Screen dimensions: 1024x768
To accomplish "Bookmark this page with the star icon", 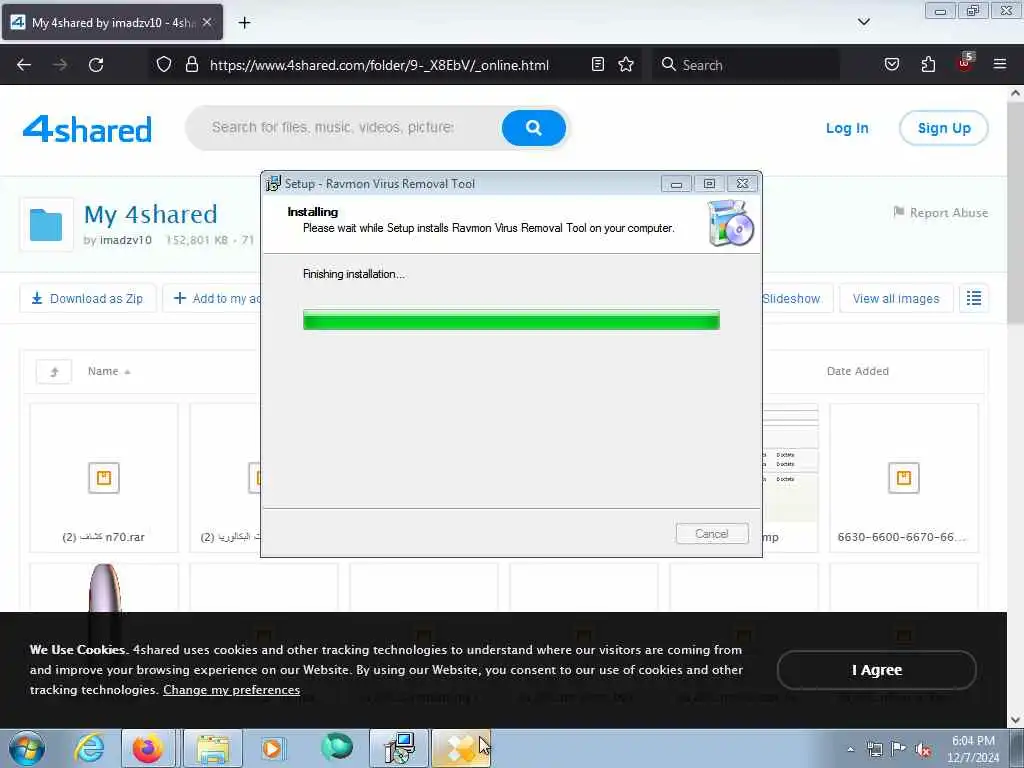I will (626, 64).
